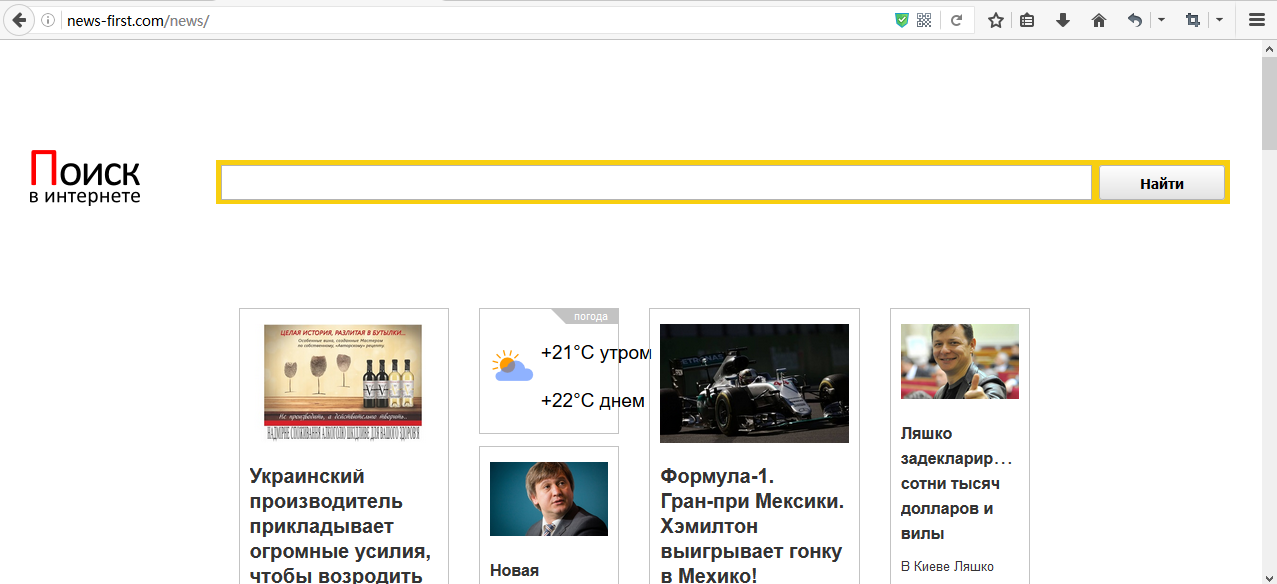Viewport: 1277px width, 584px height.
Task: Open photo of man giving thumbs up
Action: click(x=960, y=361)
